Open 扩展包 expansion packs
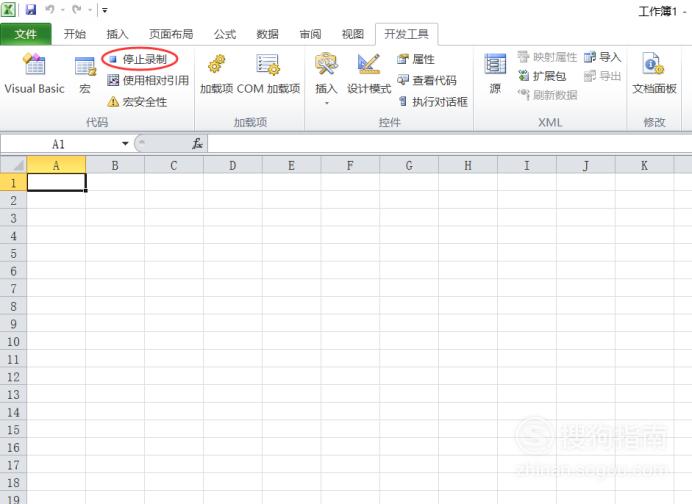This screenshot has width=692, height=504. pyautogui.click(x=542, y=76)
